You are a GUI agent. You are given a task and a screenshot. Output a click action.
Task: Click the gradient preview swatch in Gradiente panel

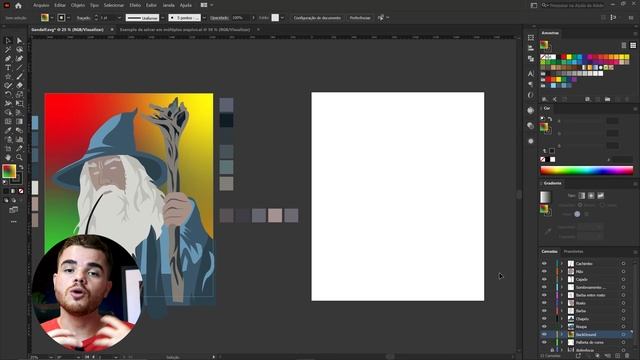pos(545,197)
